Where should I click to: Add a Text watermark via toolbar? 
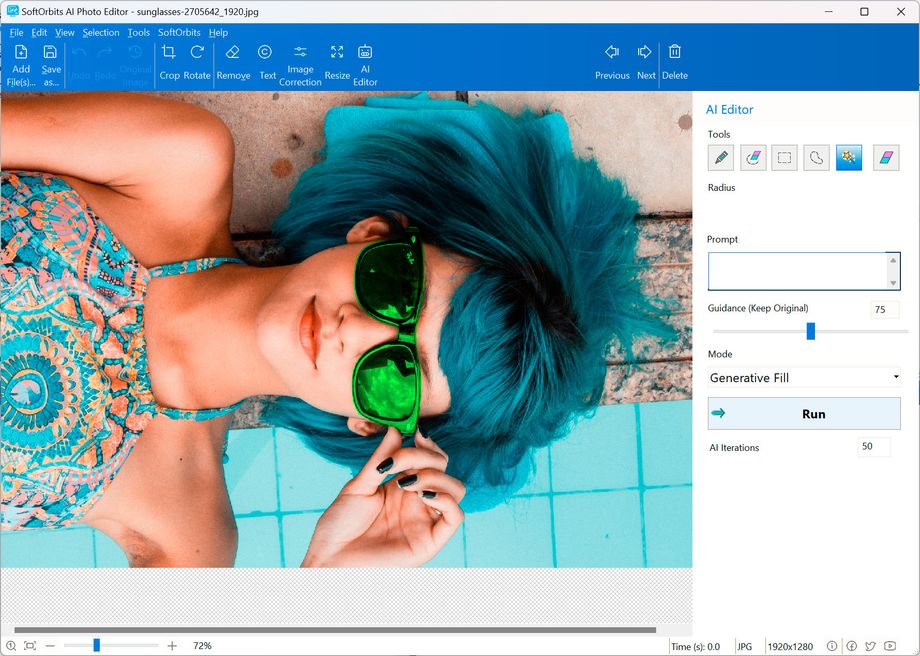click(266, 61)
